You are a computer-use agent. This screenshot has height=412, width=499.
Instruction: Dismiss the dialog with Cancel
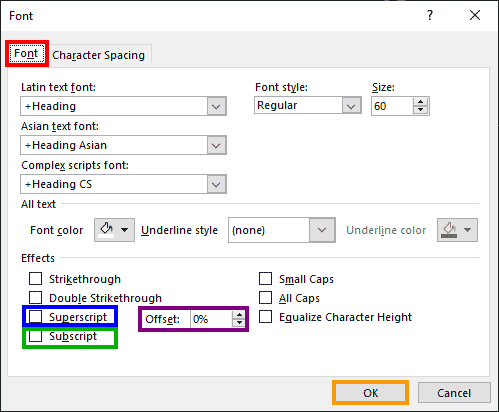click(x=454, y=393)
